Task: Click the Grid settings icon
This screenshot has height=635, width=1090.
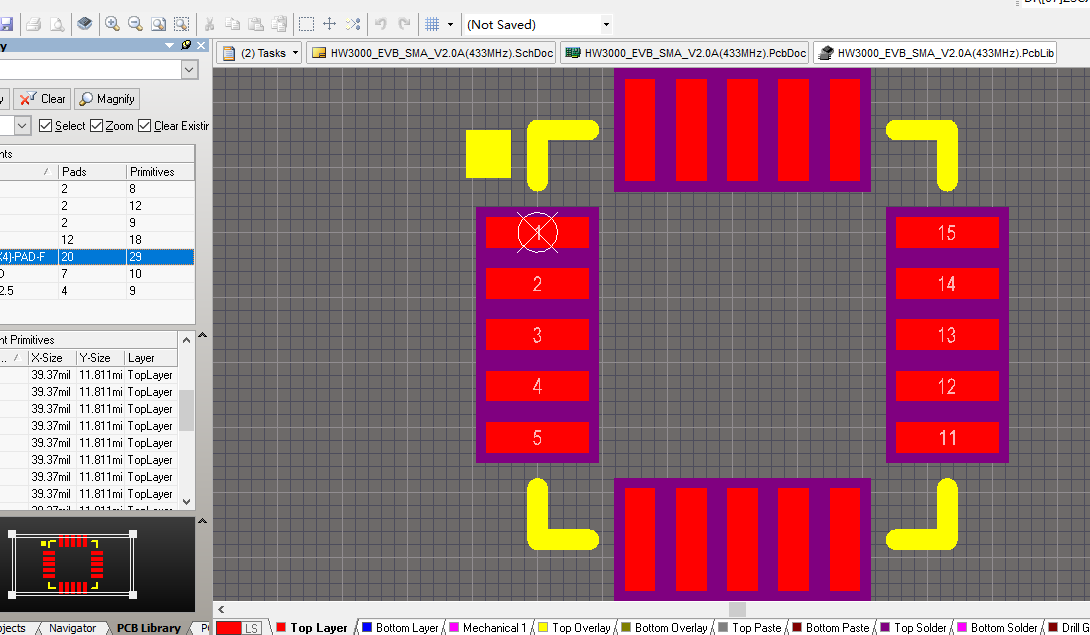Action: [432, 24]
